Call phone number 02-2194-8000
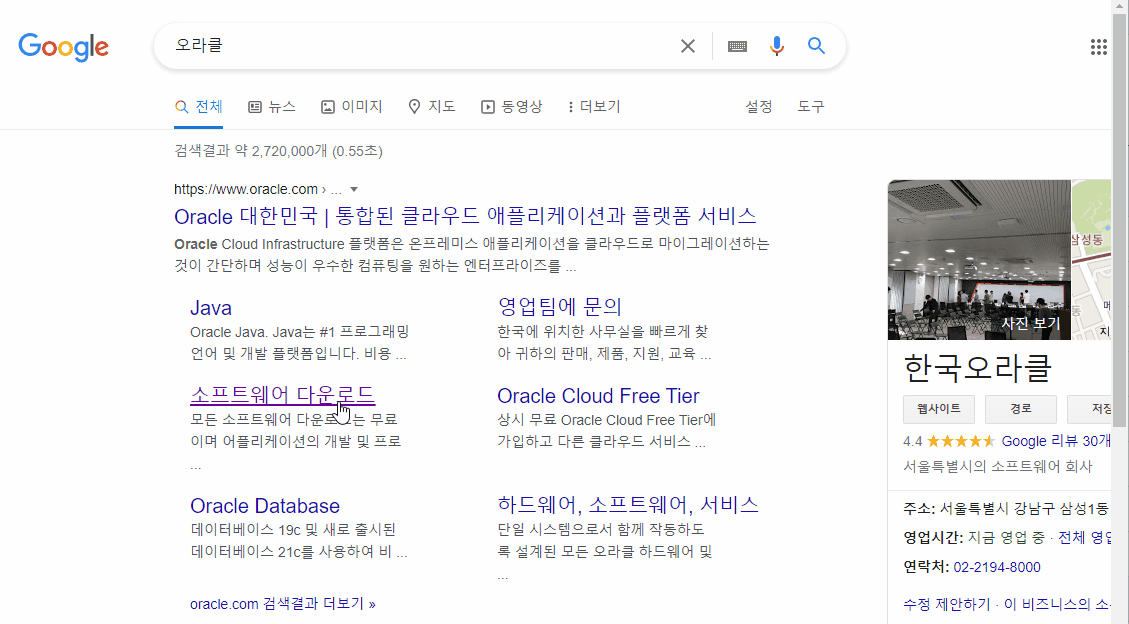This screenshot has height=624, width=1129. (x=997, y=567)
